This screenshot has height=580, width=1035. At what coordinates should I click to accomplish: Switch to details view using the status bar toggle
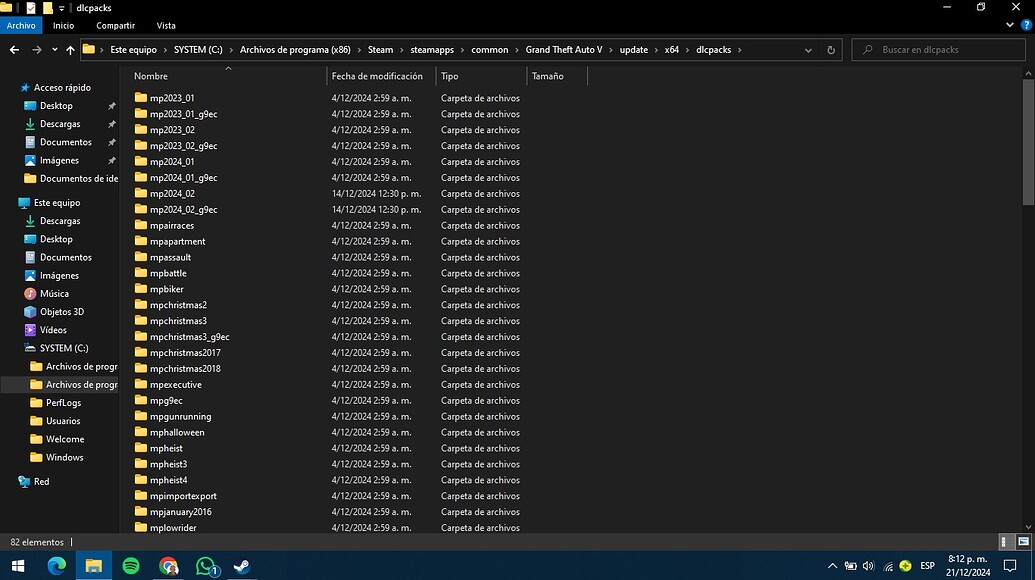pyautogui.click(x=1004, y=541)
